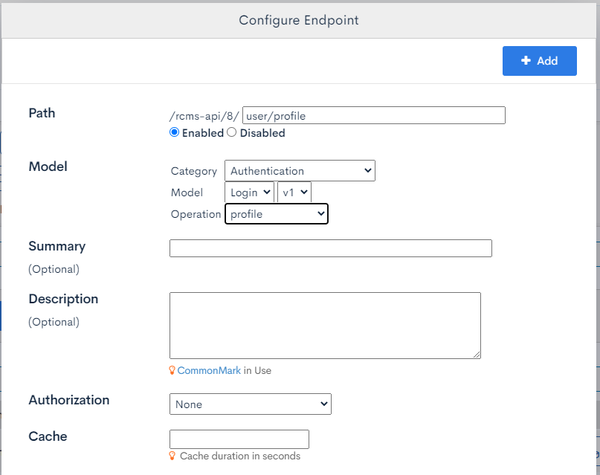Click the 'Cache duration in seconds' hint
This screenshot has width=600, height=475.
(240, 456)
